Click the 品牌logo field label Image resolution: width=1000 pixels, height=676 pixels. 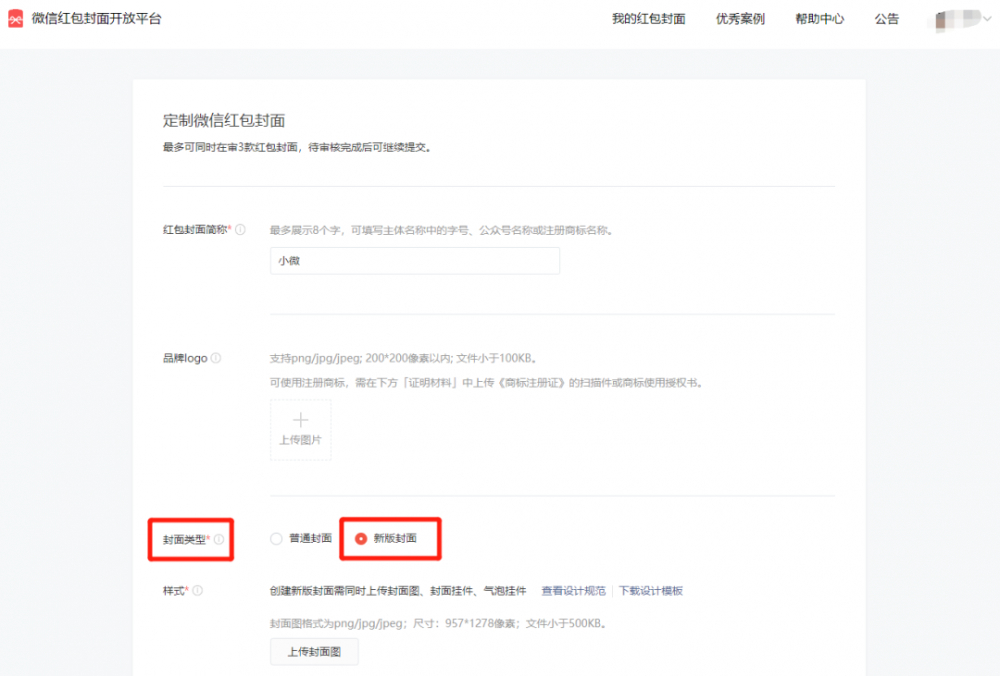[185, 358]
